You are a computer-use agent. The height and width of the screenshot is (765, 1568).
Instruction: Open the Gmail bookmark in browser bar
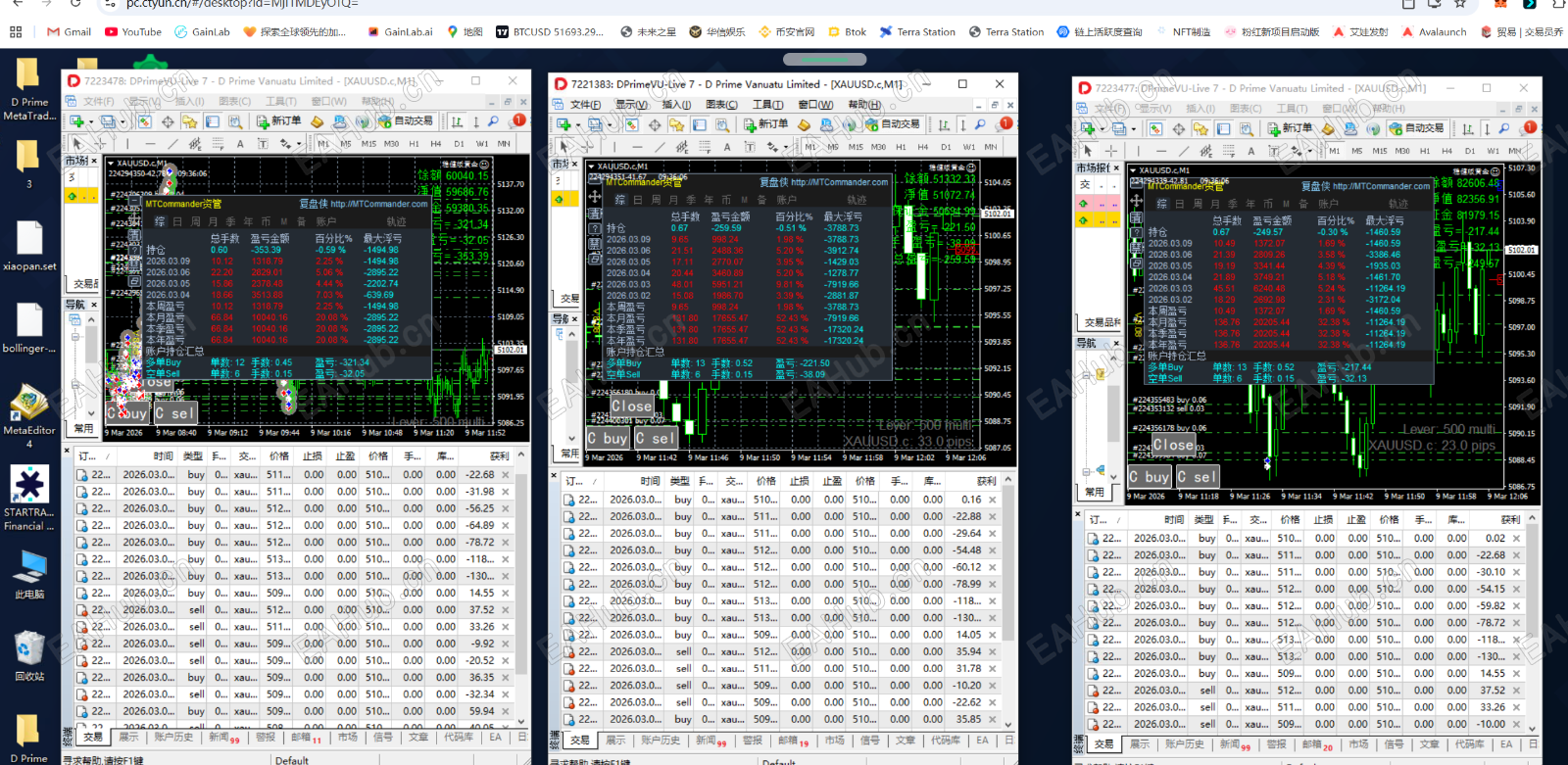point(69,31)
